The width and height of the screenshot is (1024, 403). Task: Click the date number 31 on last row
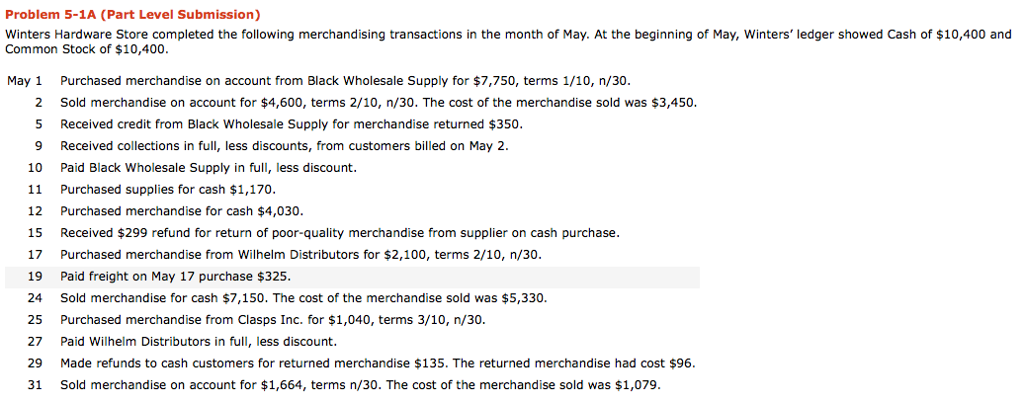click(35, 385)
